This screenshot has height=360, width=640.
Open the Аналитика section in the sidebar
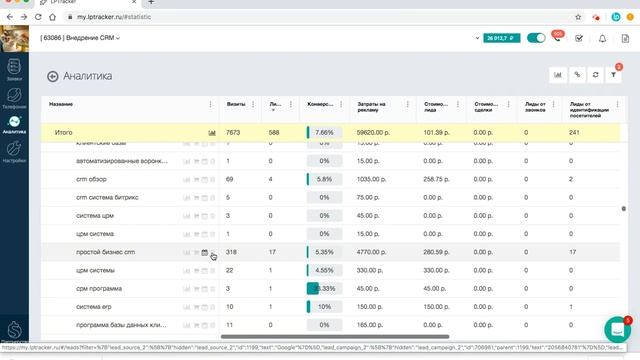14,124
